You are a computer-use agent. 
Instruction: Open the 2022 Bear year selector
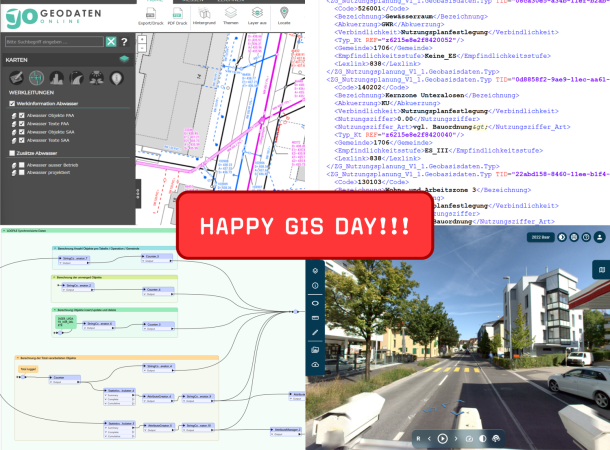coord(539,237)
